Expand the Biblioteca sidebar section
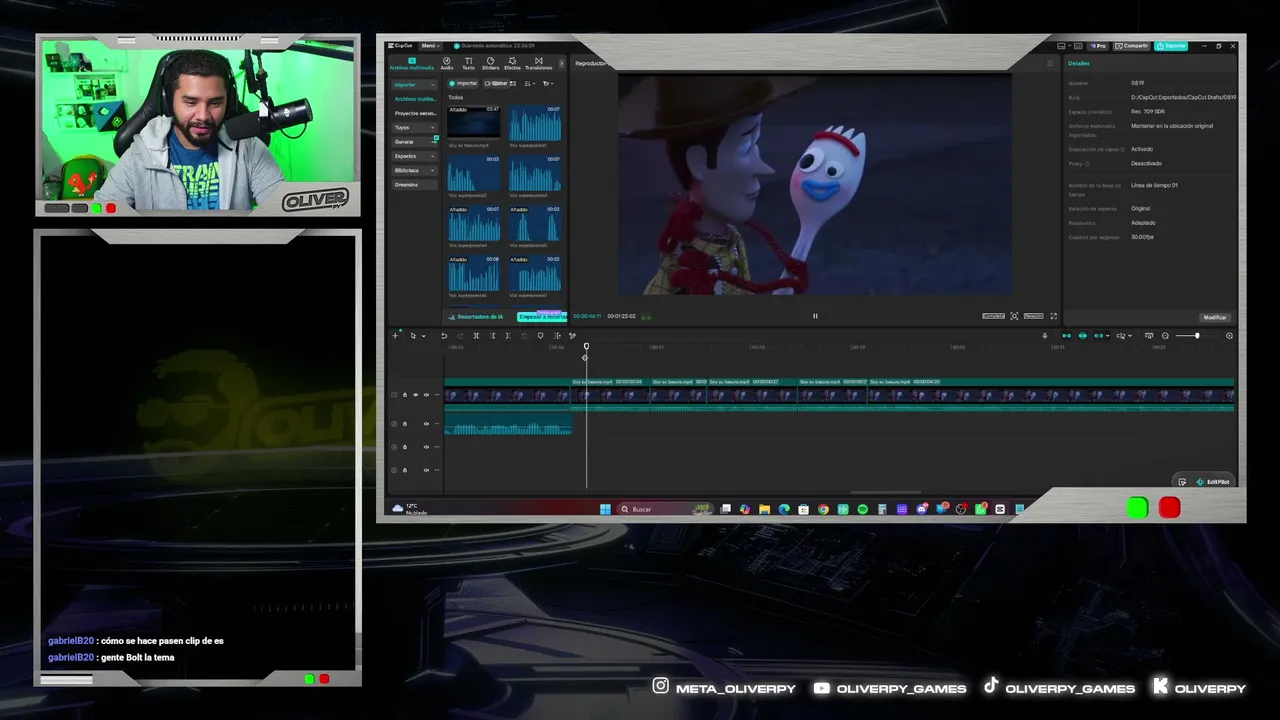This screenshot has height=720, width=1280. tap(414, 170)
